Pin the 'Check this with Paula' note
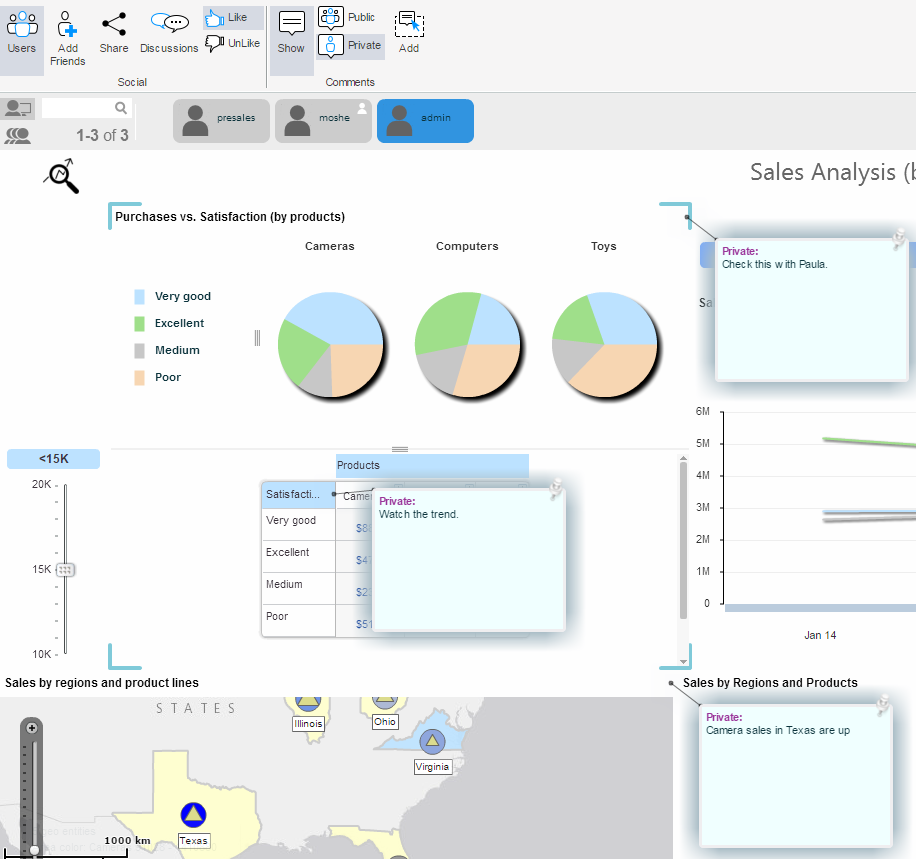 tap(898, 239)
